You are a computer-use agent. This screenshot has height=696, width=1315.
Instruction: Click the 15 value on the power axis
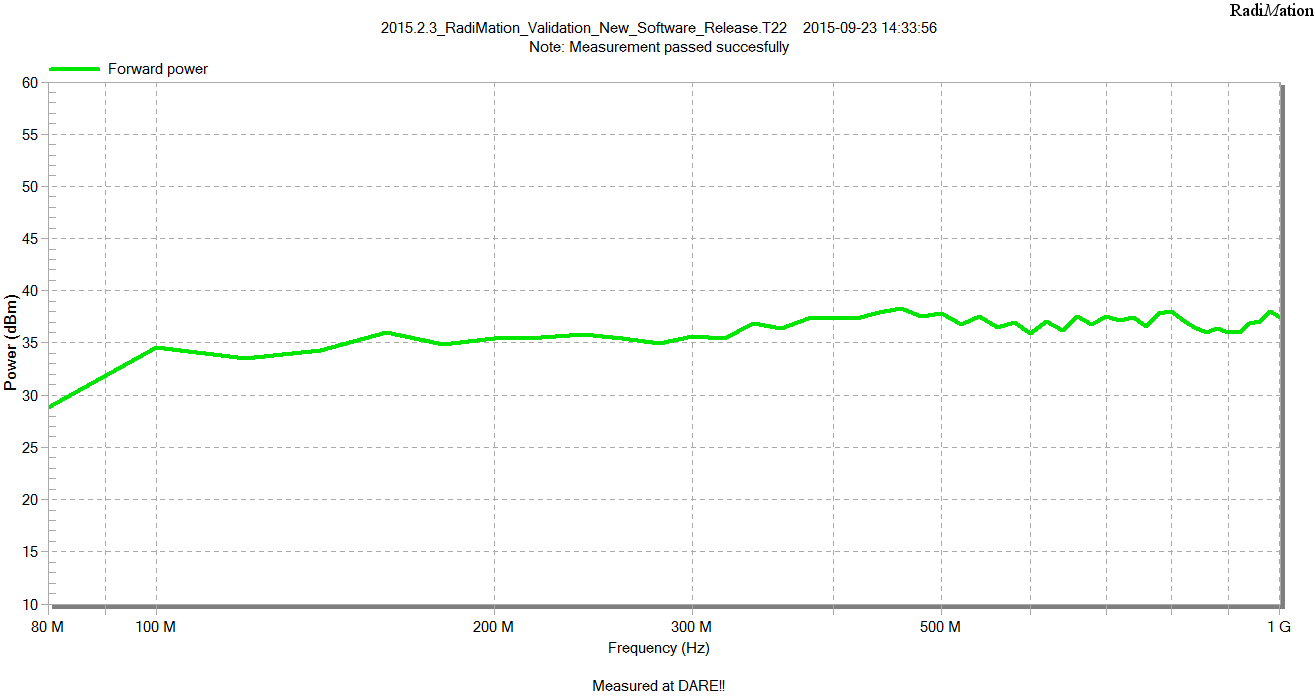[x=29, y=552]
